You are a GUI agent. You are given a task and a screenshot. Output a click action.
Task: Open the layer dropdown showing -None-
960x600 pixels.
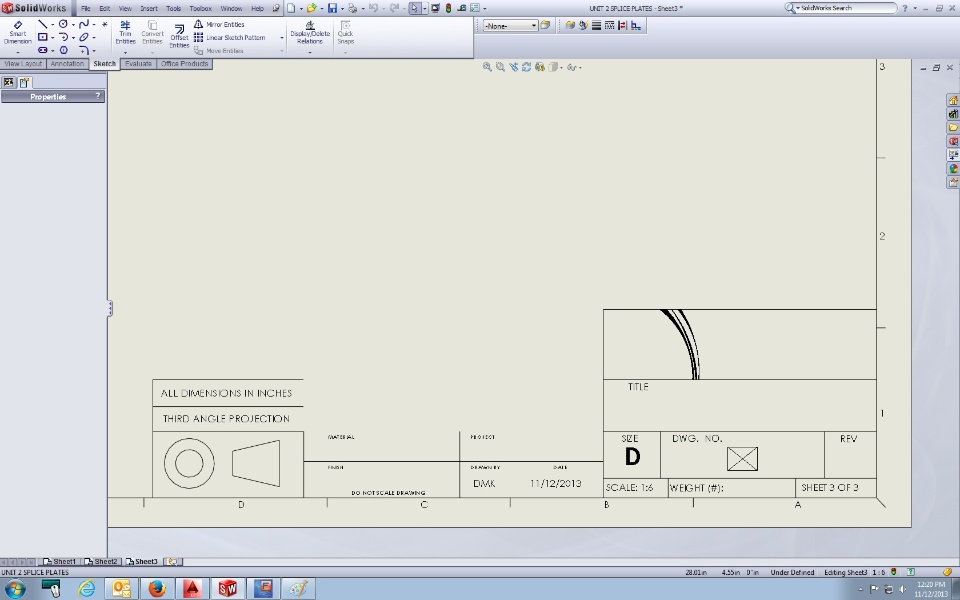pyautogui.click(x=510, y=25)
